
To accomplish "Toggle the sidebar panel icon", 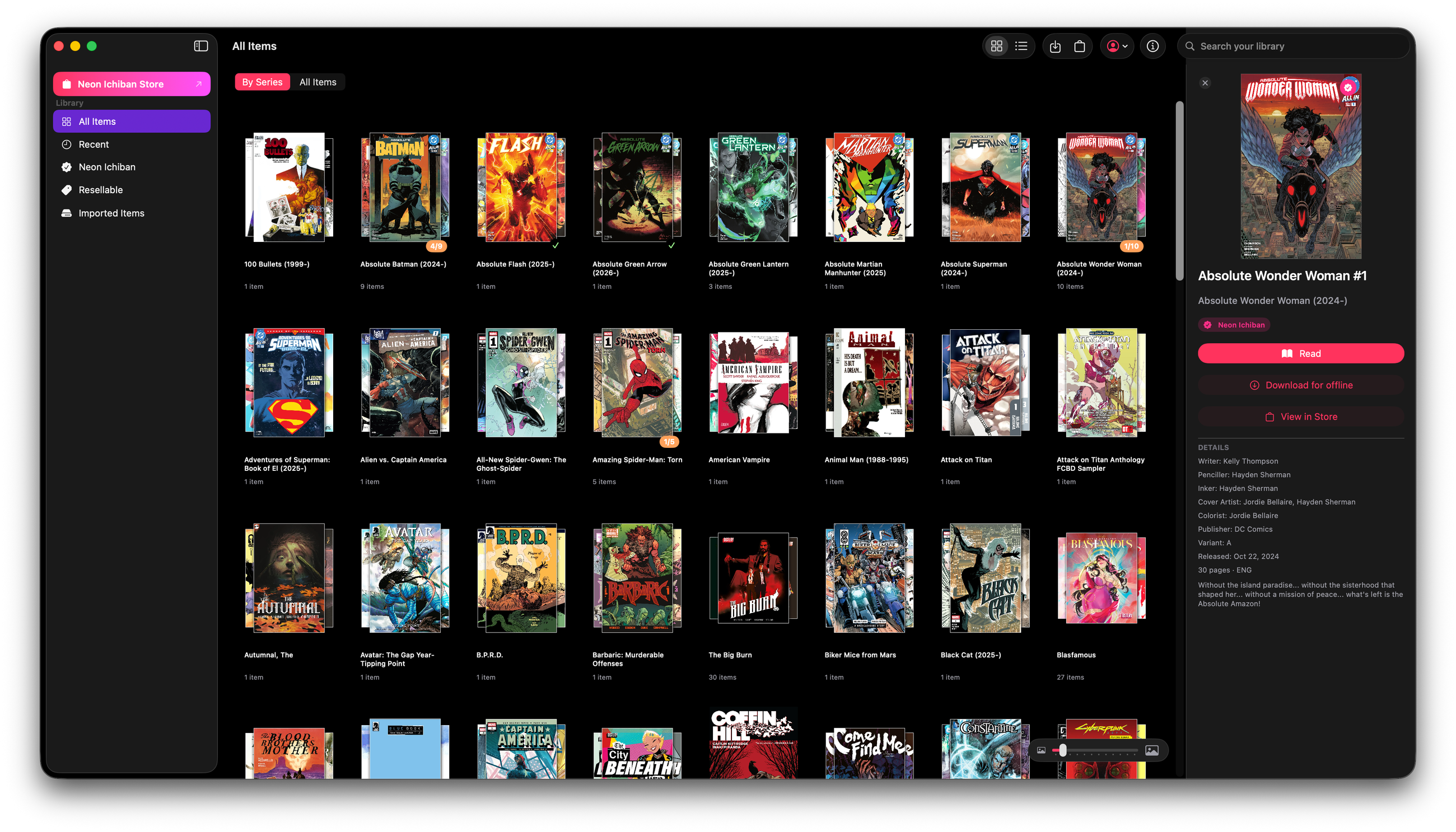I will (200, 46).
